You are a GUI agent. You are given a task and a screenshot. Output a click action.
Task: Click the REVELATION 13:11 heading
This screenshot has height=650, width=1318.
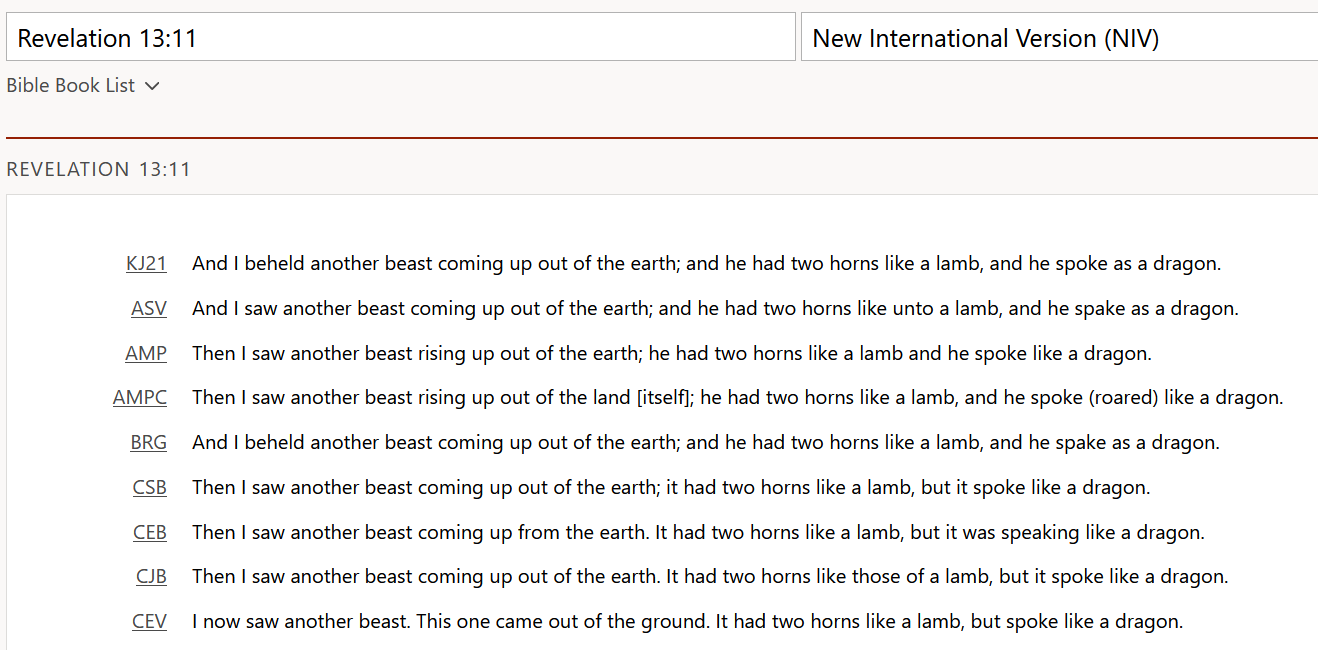[98, 169]
